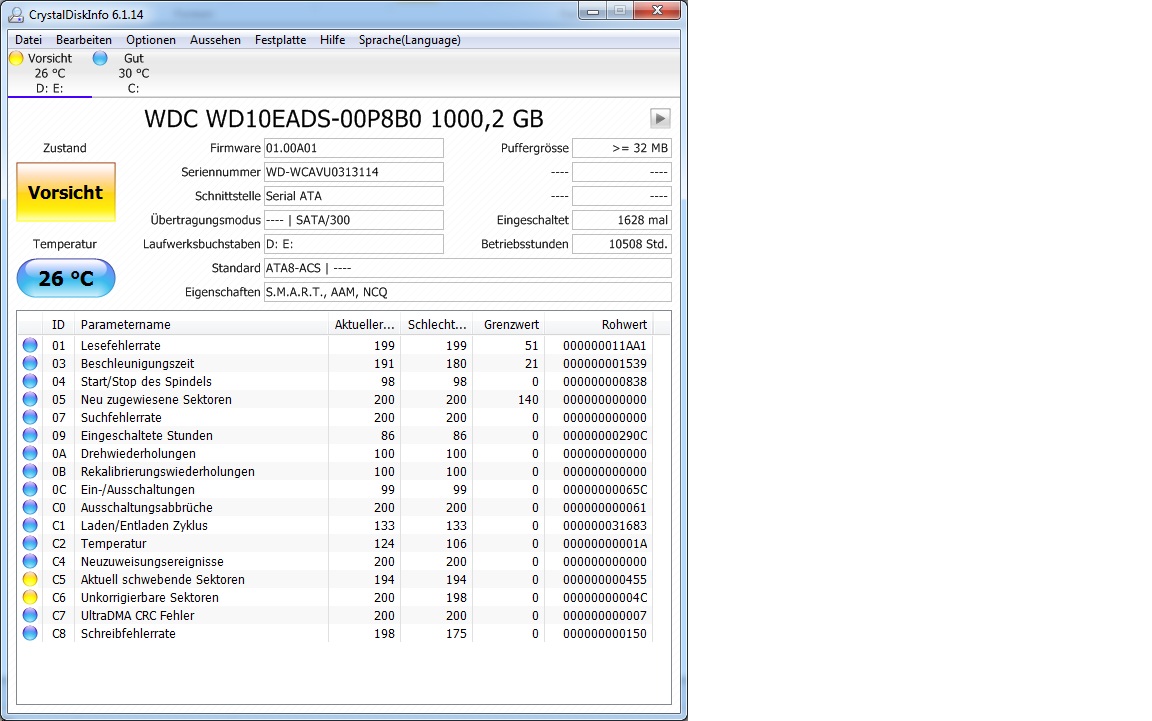Click the Standard field ATA8-ACS
1152x721 pixels.
pos(467,268)
